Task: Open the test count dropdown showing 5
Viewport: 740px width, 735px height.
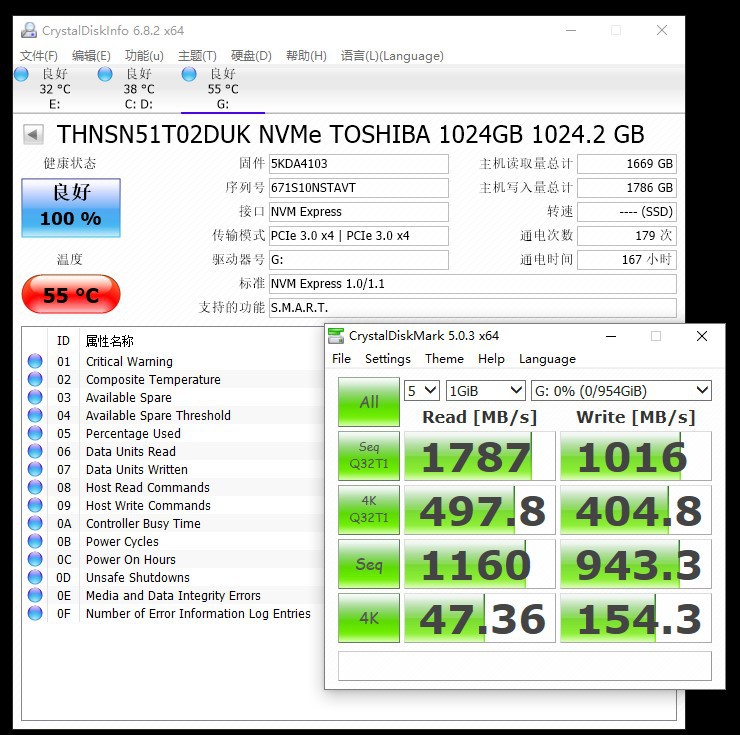Action: tap(422, 391)
